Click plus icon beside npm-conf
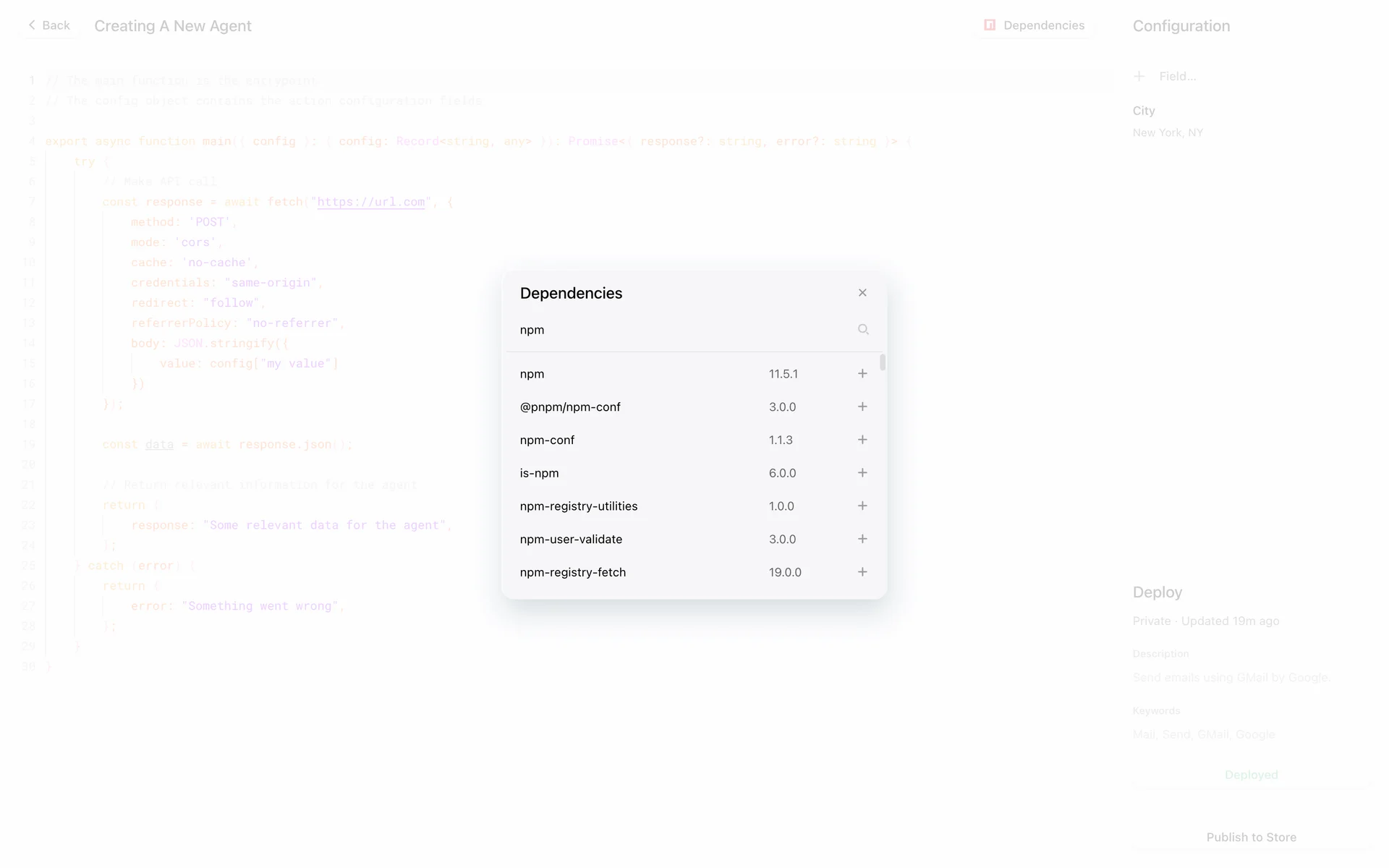The image size is (1389, 868). (862, 440)
